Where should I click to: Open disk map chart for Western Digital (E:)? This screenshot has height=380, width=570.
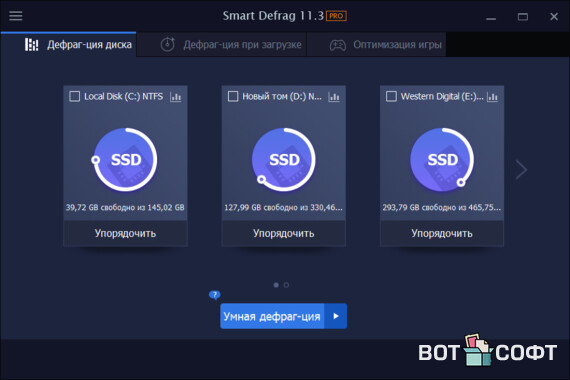coord(492,97)
